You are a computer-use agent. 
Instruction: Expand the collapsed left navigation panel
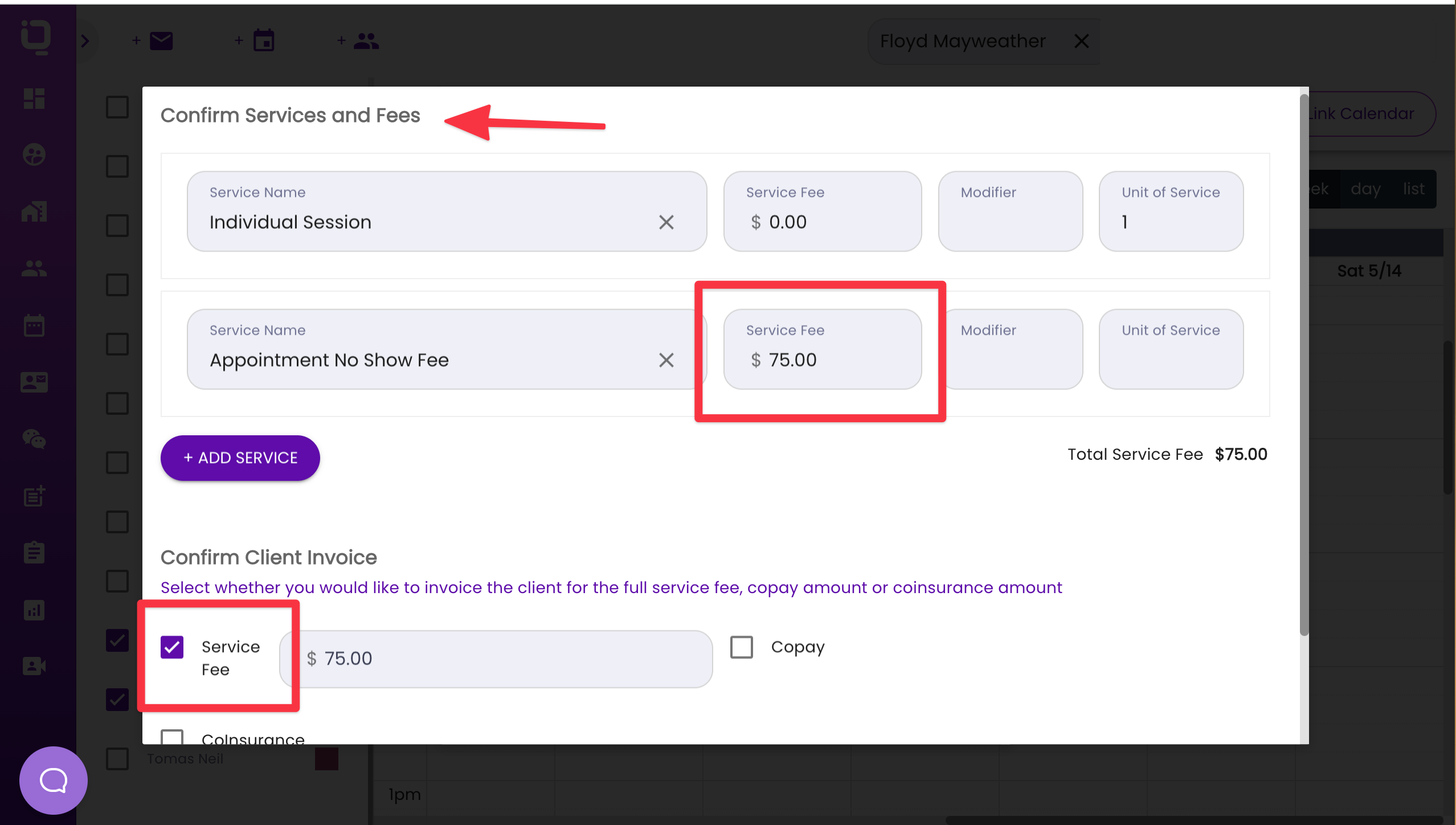(x=85, y=40)
